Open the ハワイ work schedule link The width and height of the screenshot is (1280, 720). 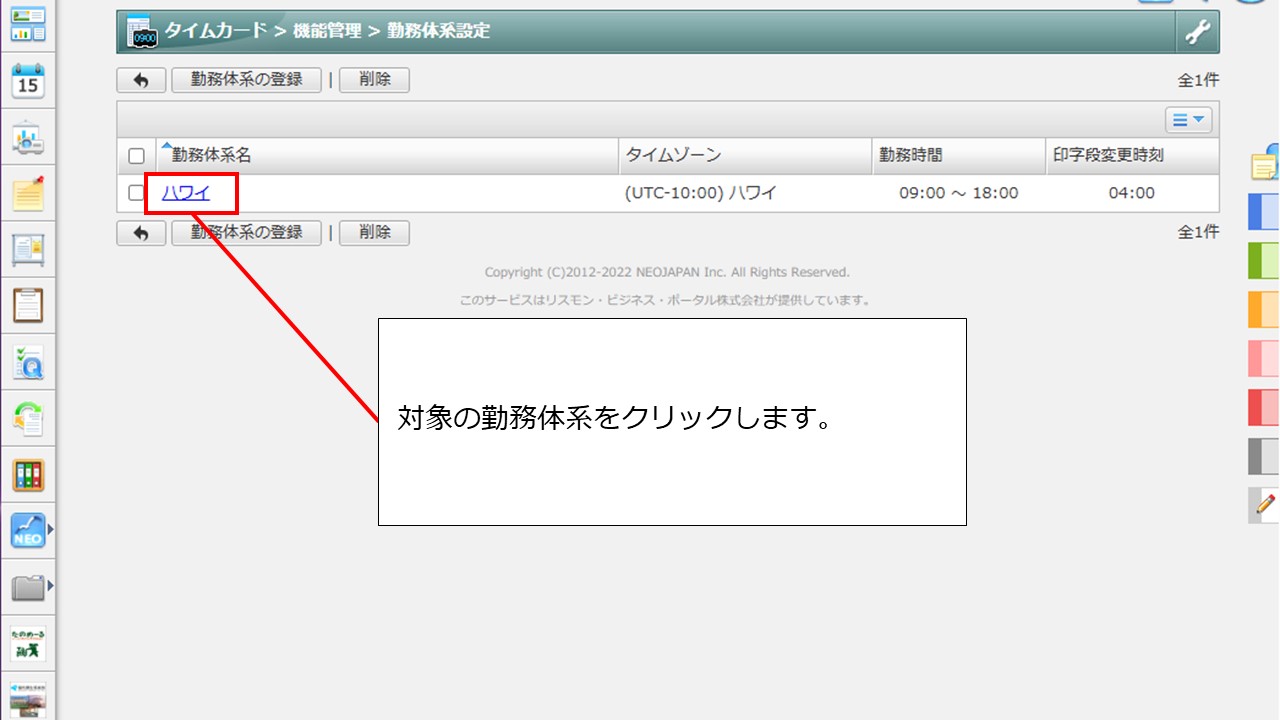(x=186, y=193)
